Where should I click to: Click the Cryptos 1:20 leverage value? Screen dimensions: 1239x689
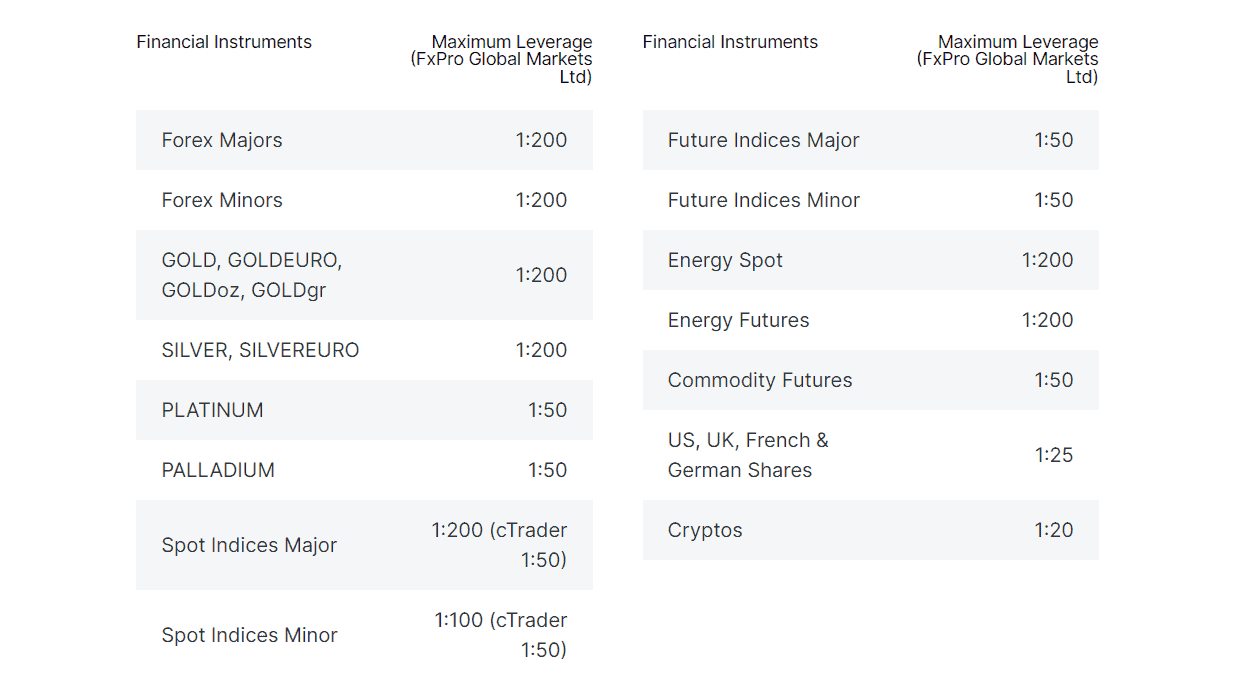1053,530
